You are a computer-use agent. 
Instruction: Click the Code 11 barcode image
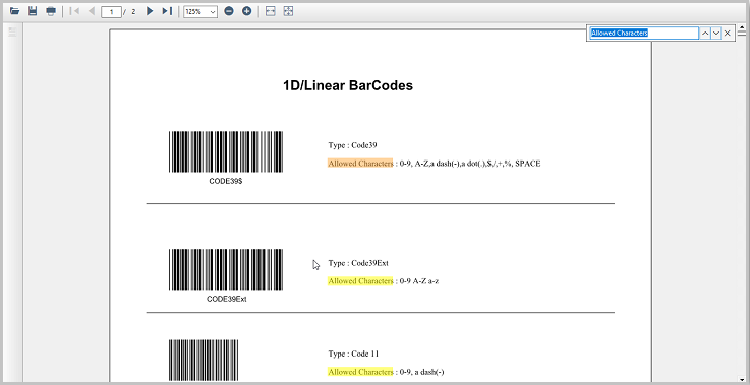click(x=203, y=360)
